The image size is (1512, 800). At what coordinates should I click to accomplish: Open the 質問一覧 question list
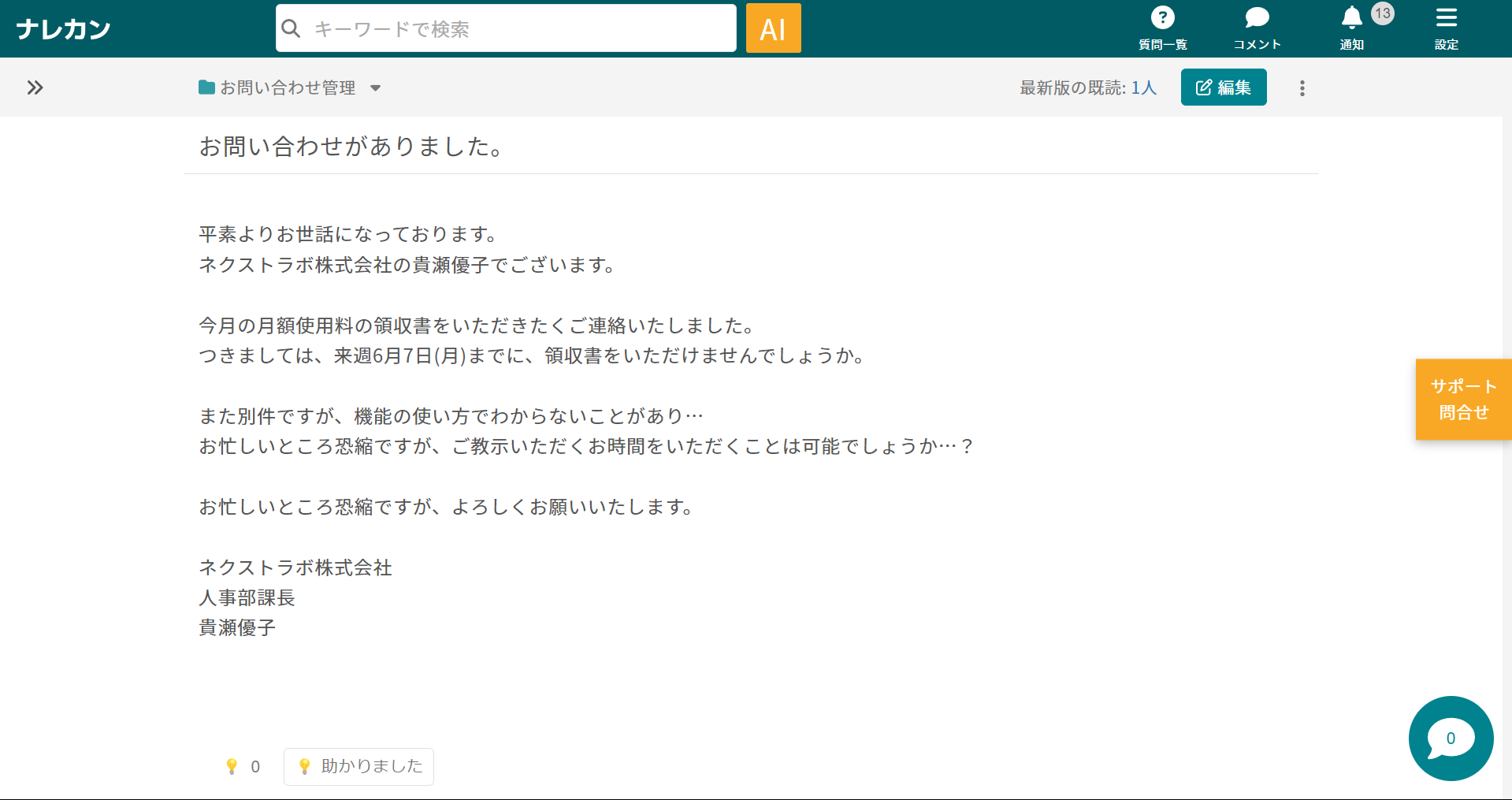[x=1163, y=28]
